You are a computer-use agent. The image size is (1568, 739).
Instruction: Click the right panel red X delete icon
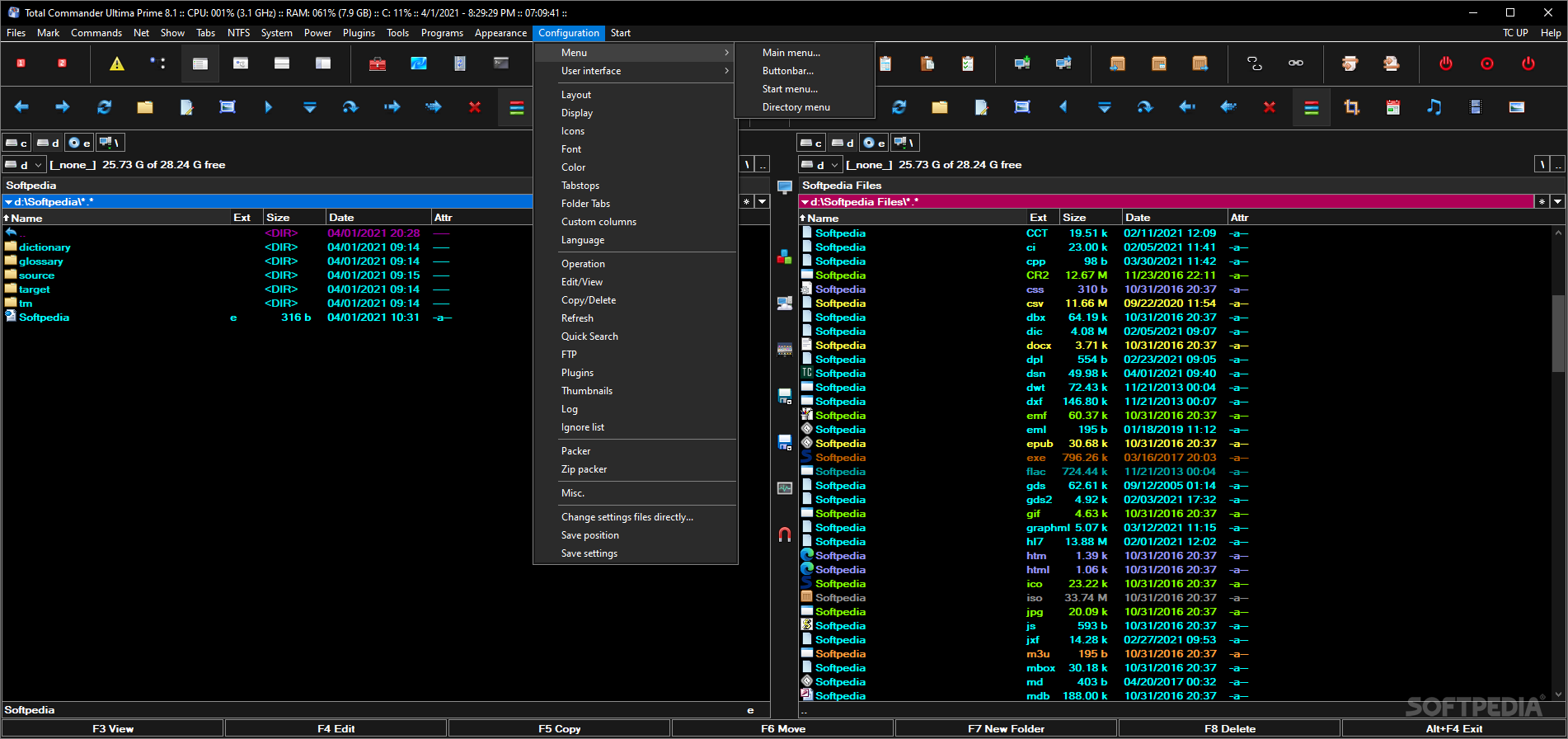pos(1270,107)
